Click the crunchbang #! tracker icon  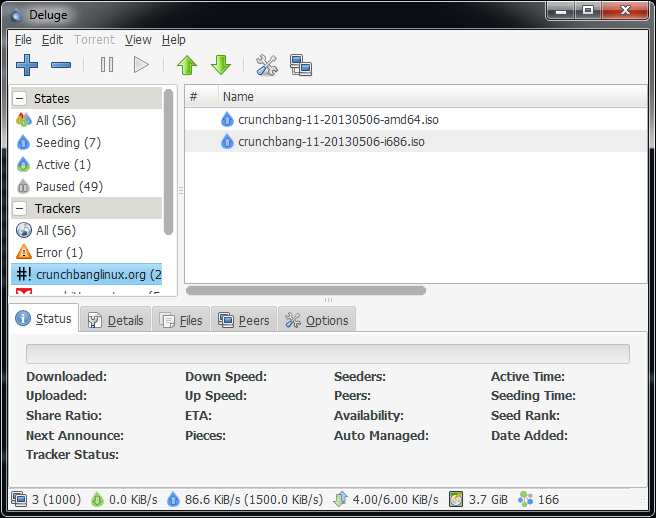pyautogui.click(x=23, y=274)
